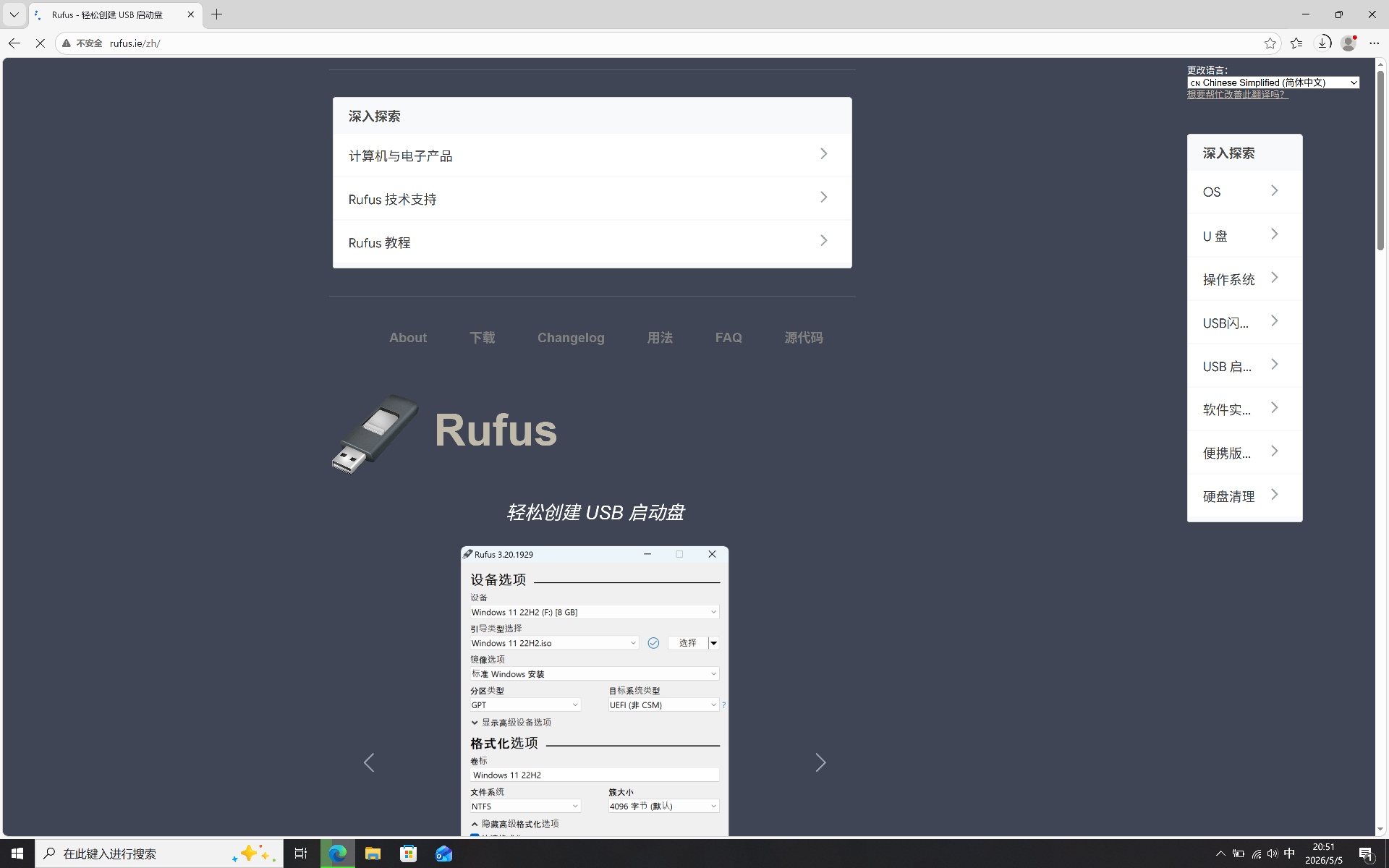Switch the Chinese input method indicator
This screenshot has height=868, width=1389.
tap(1289, 854)
